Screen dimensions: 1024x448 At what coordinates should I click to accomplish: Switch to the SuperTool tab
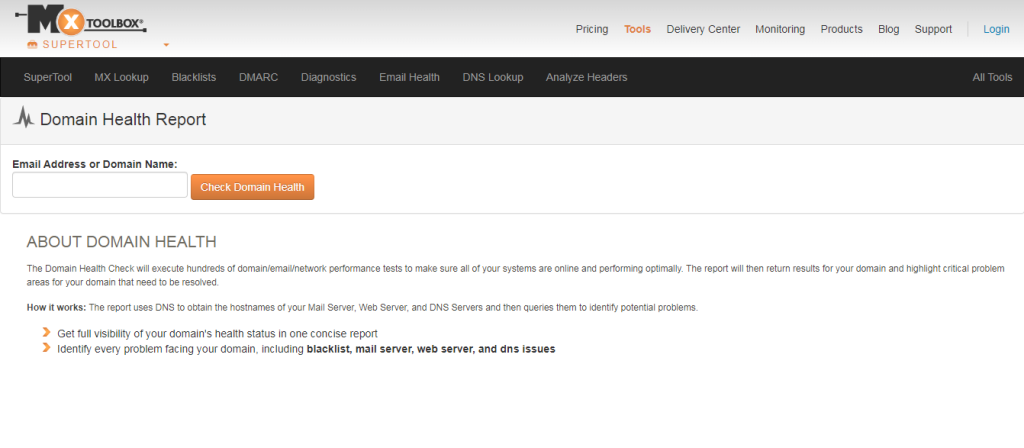pyautogui.click(x=48, y=77)
